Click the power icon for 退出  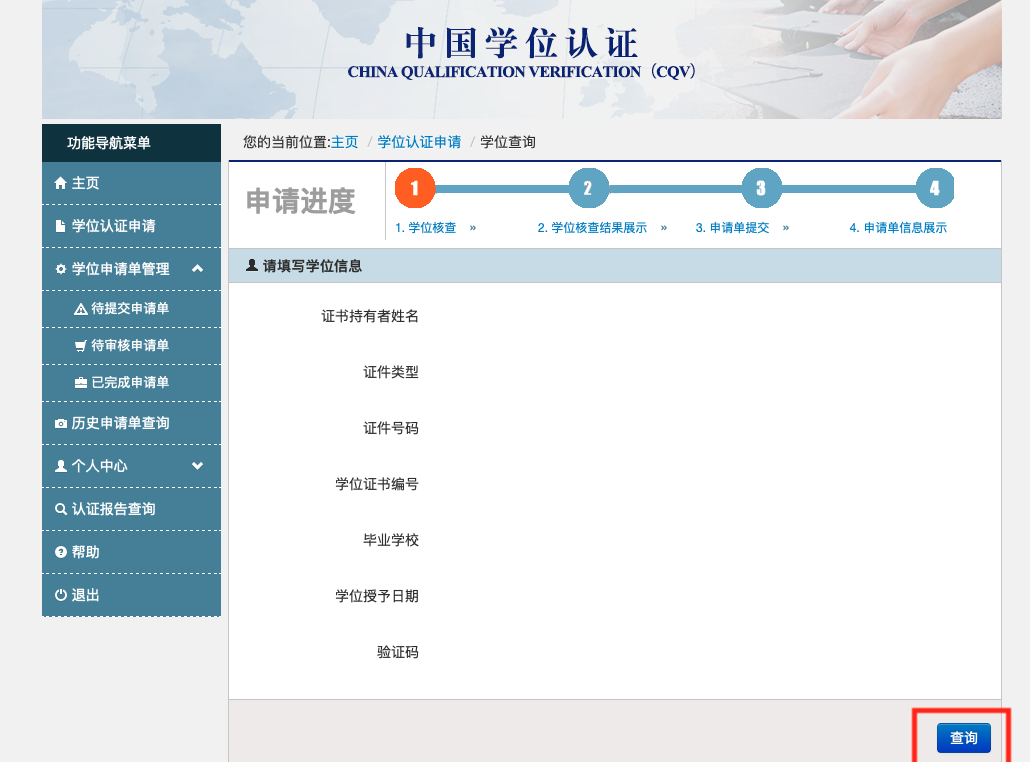(61, 595)
